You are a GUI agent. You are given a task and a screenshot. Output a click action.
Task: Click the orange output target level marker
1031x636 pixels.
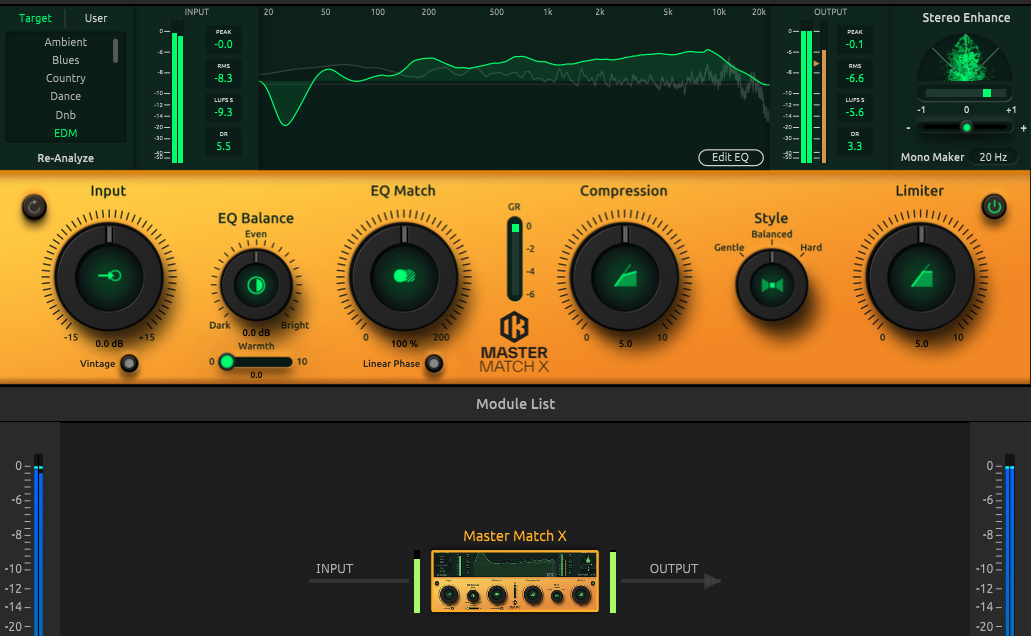click(x=817, y=64)
